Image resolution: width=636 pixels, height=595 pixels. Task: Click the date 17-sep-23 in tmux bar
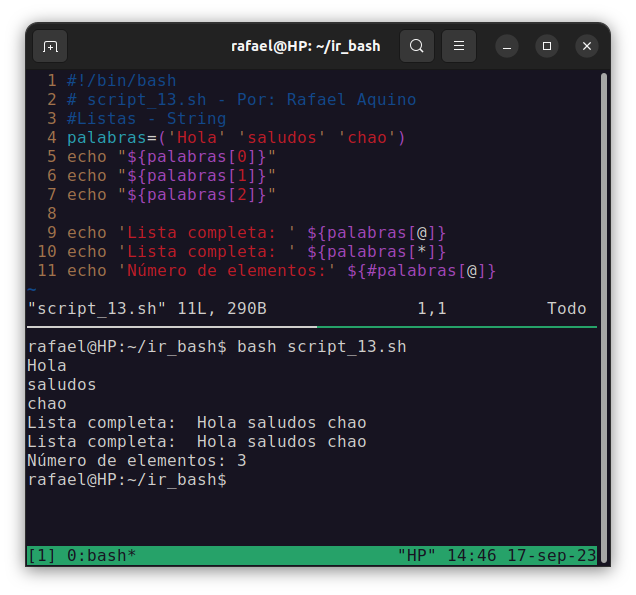(552, 556)
